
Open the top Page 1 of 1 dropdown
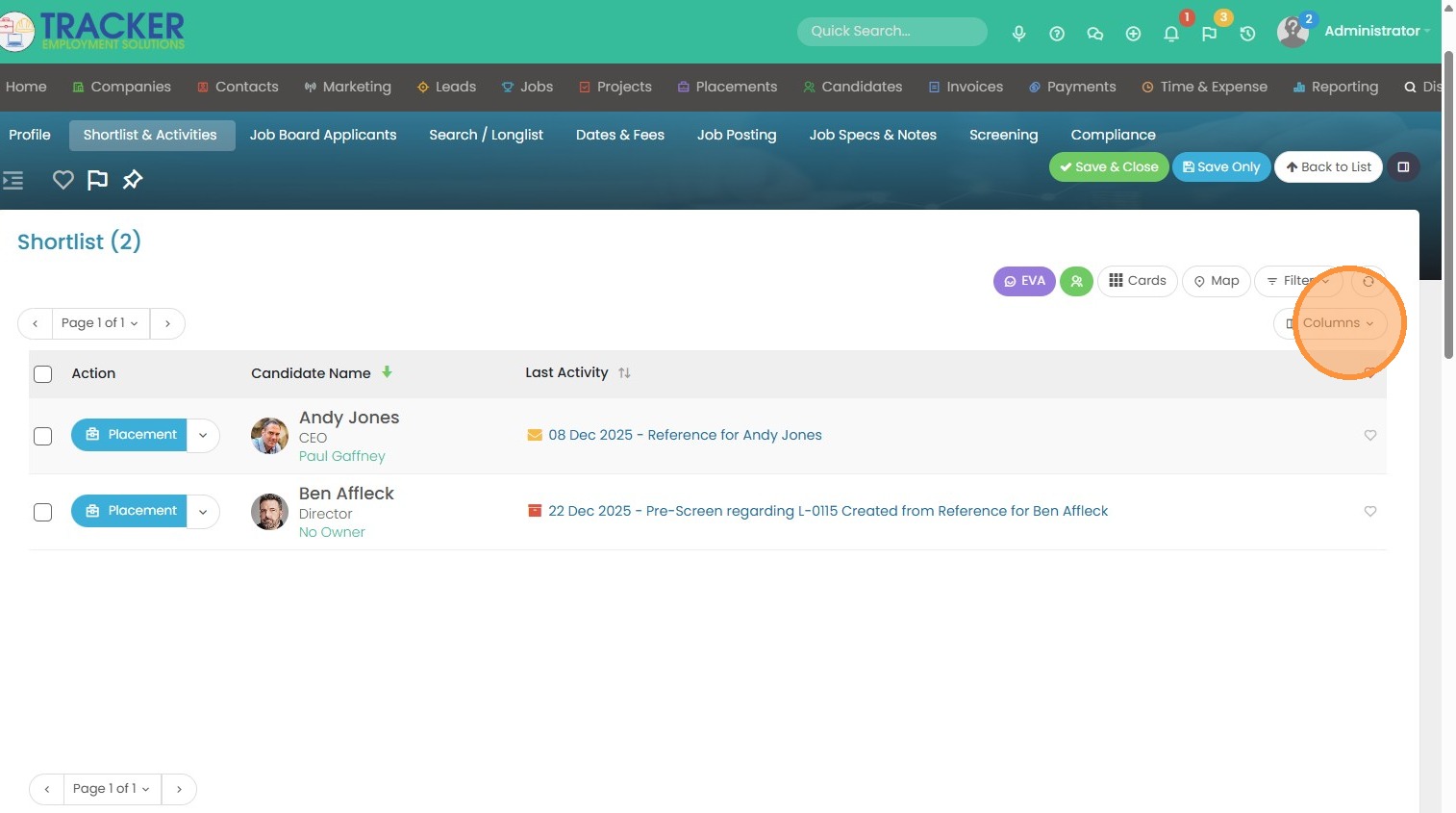pyautogui.click(x=100, y=323)
